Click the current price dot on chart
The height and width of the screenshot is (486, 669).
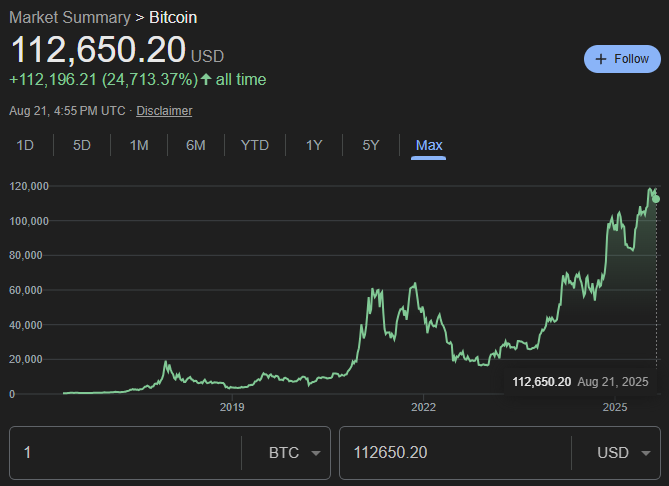656,199
